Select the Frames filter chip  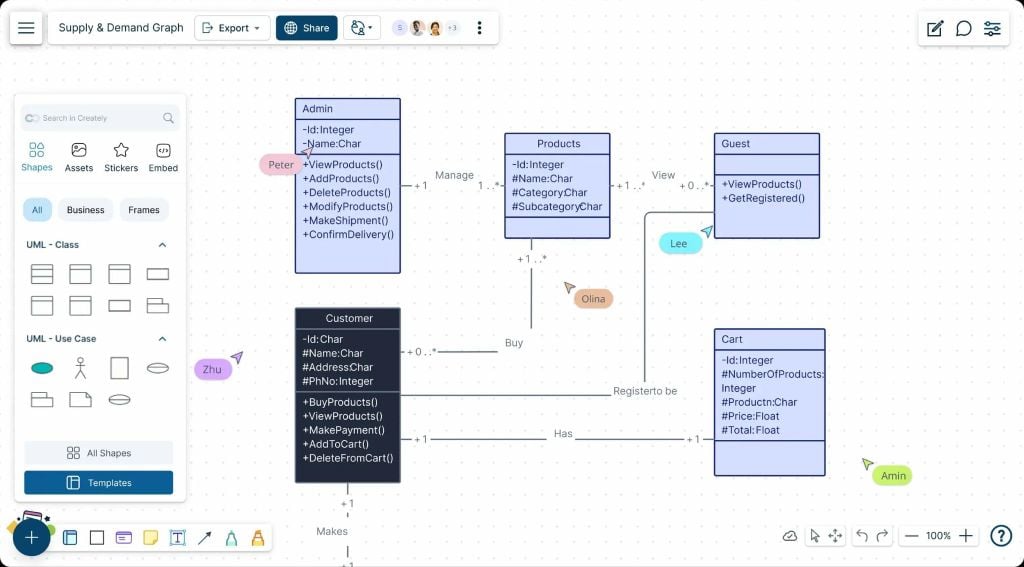click(x=144, y=210)
